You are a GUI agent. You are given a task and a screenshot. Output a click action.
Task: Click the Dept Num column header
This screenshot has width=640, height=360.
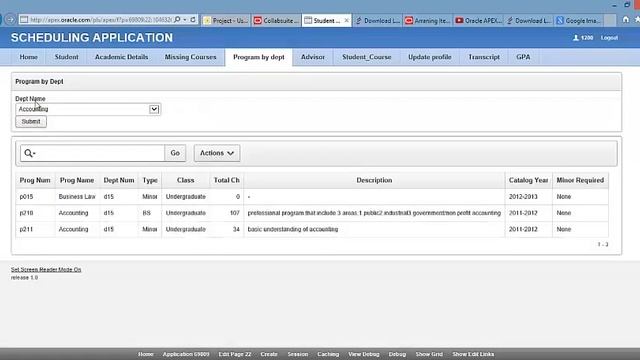coord(119,180)
